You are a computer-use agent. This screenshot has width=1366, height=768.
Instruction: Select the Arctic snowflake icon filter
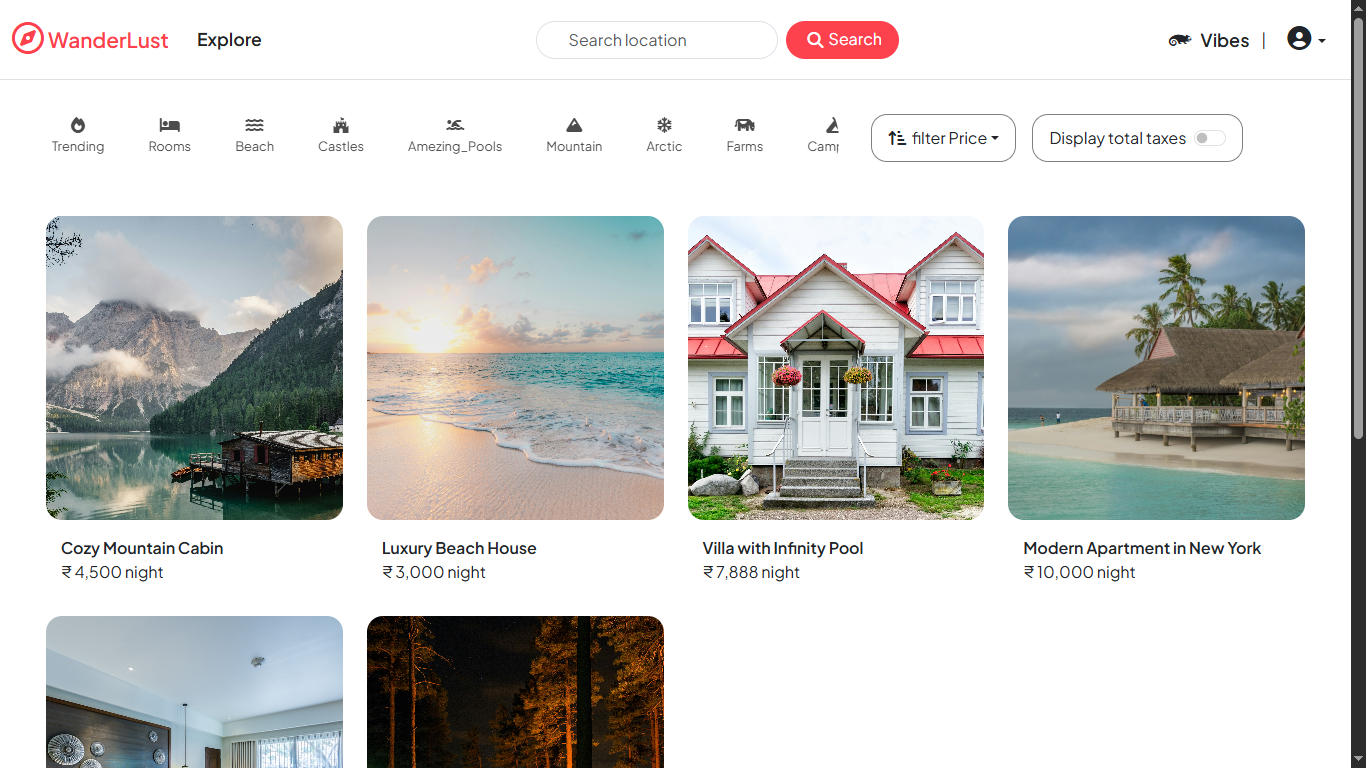[664, 125]
